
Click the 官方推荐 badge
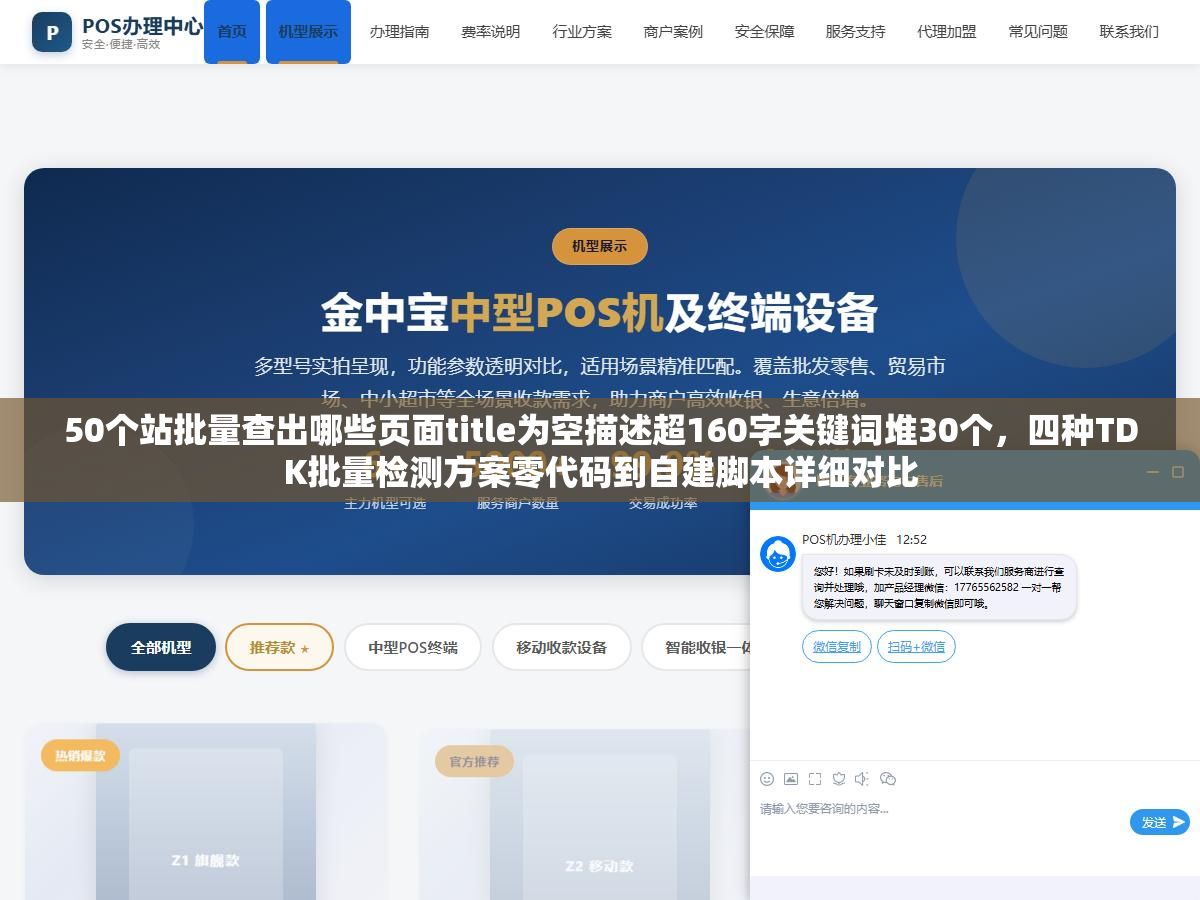[x=474, y=761]
